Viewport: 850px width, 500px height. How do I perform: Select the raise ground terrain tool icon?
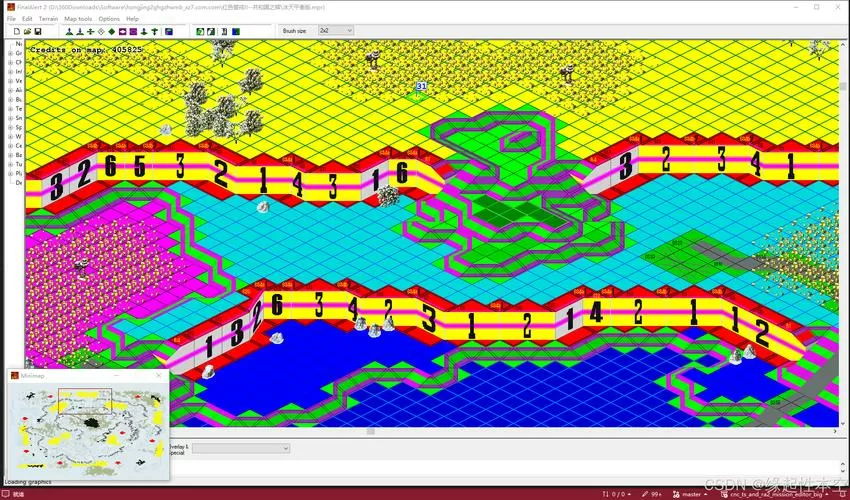[69, 31]
